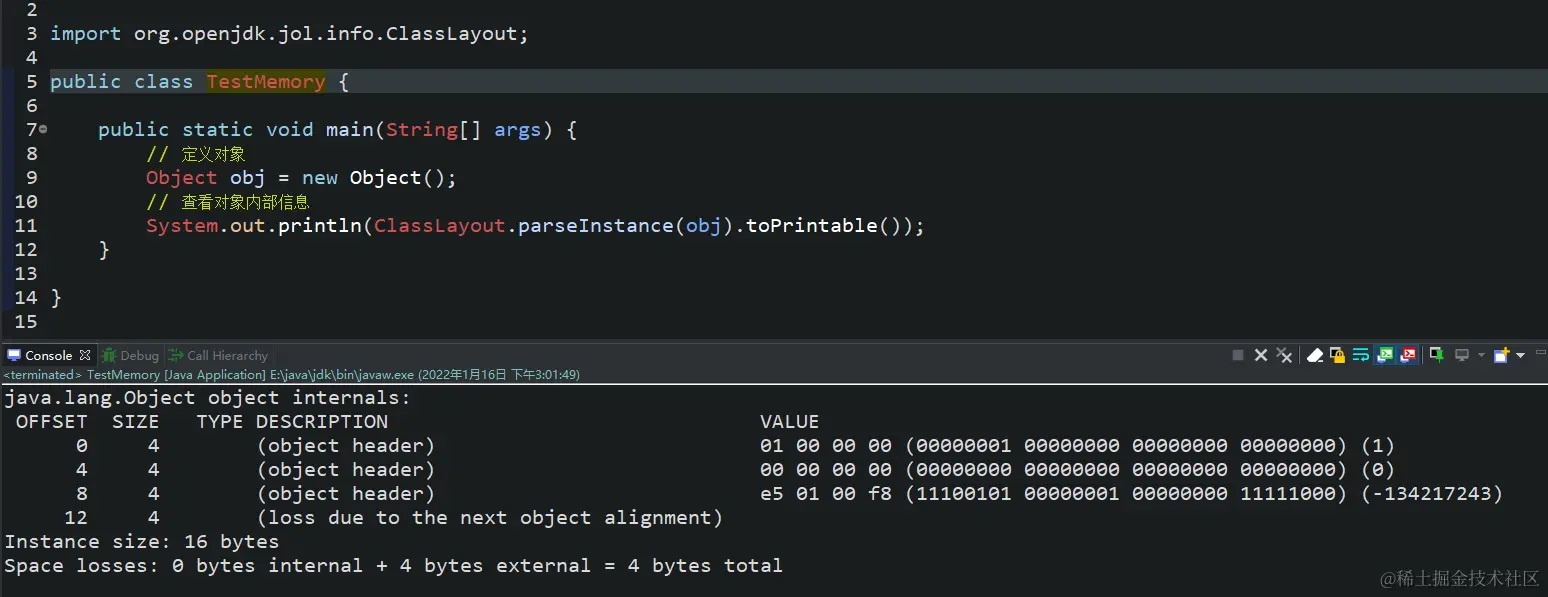Close the Console view via its X
This screenshot has height=597, width=1548.
coord(85,355)
